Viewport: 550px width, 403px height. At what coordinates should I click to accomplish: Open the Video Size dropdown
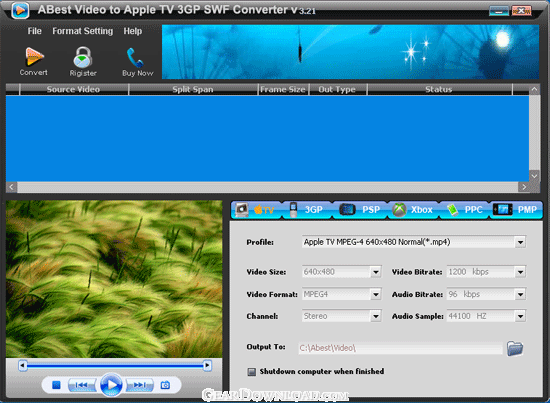376,272
